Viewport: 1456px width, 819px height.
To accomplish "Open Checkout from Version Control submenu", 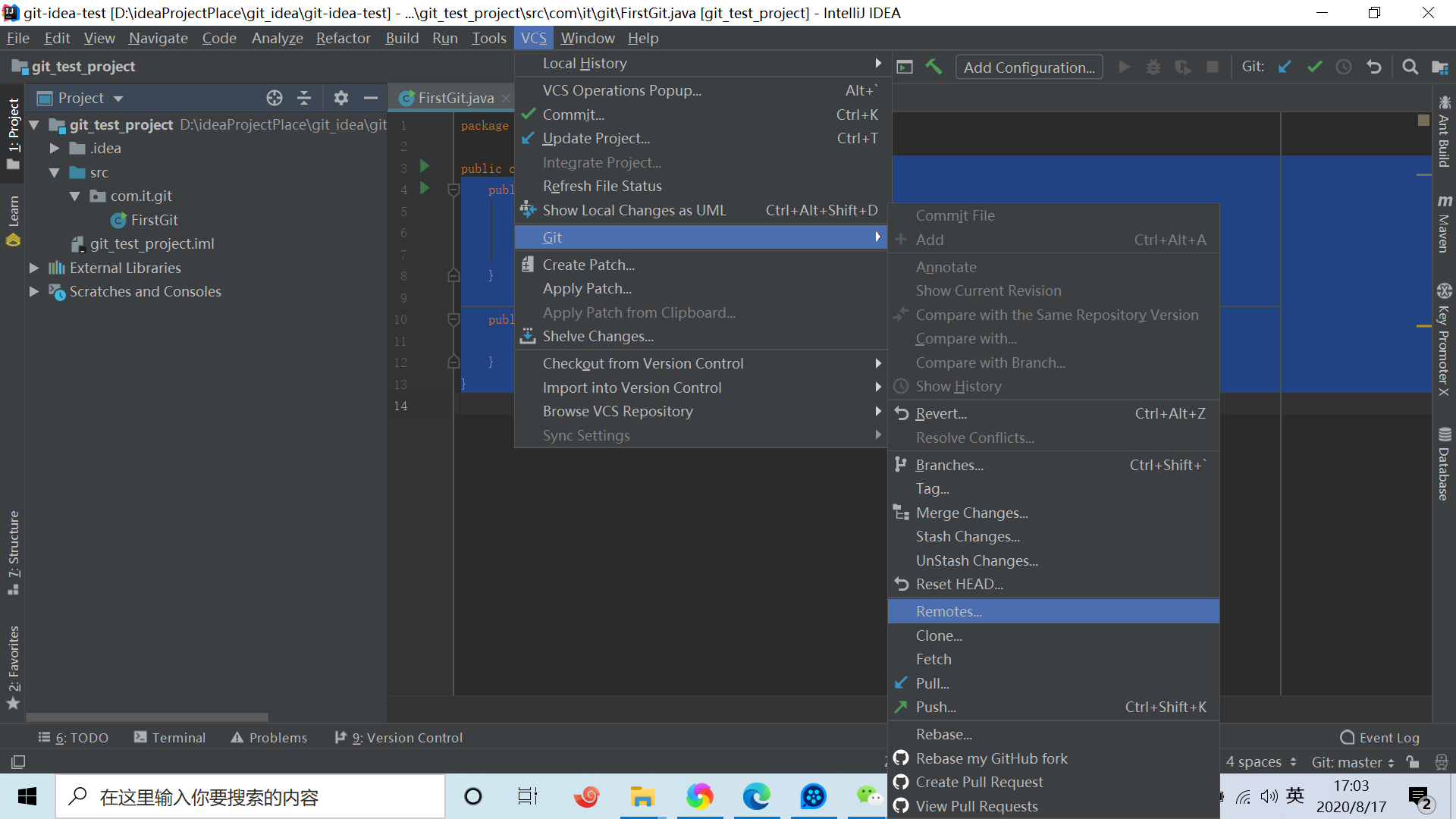I will click(x=701, y=363).
